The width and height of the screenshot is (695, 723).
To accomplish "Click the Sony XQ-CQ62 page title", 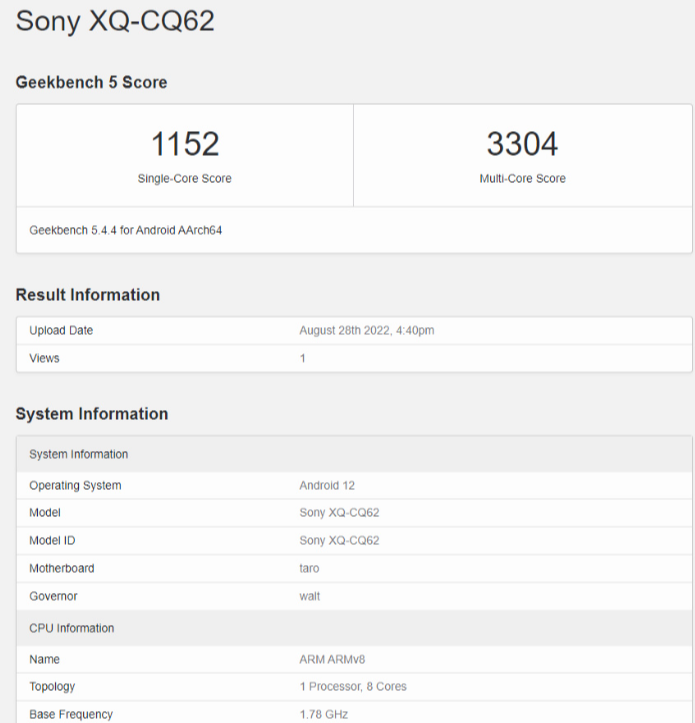I will coord(115,21).
